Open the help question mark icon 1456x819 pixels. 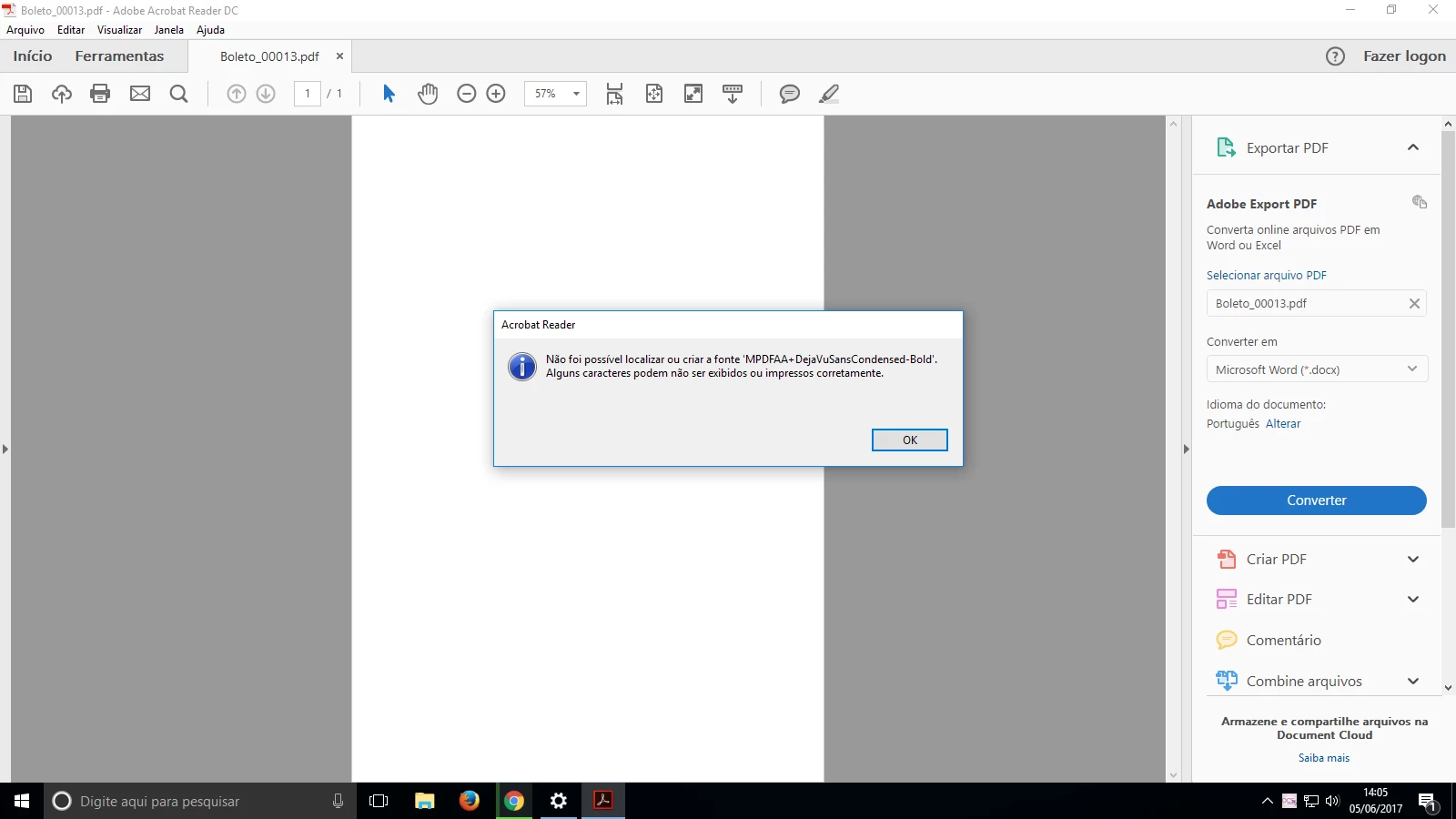1335,56
